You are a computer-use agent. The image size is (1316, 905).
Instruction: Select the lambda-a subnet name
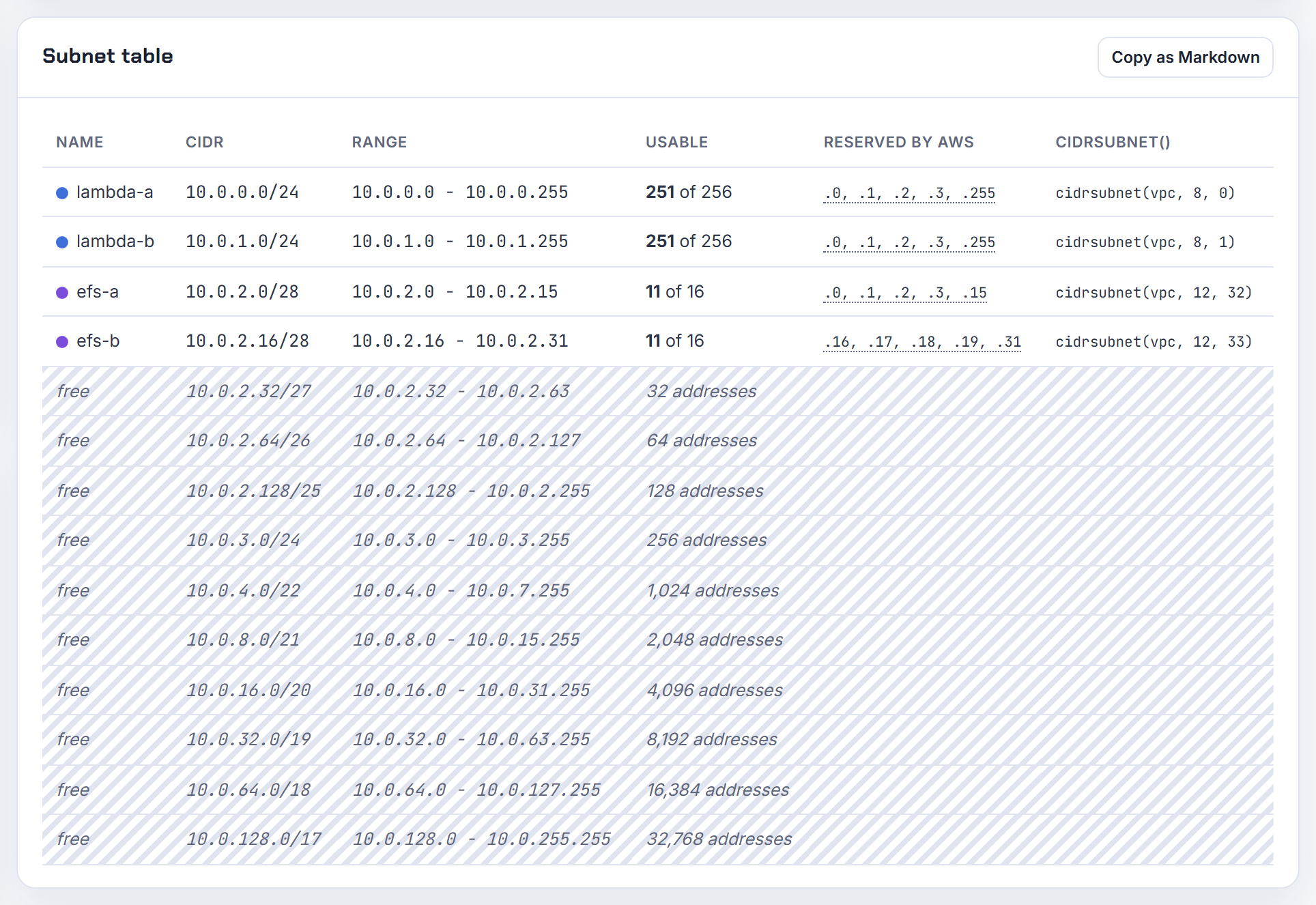115,192
